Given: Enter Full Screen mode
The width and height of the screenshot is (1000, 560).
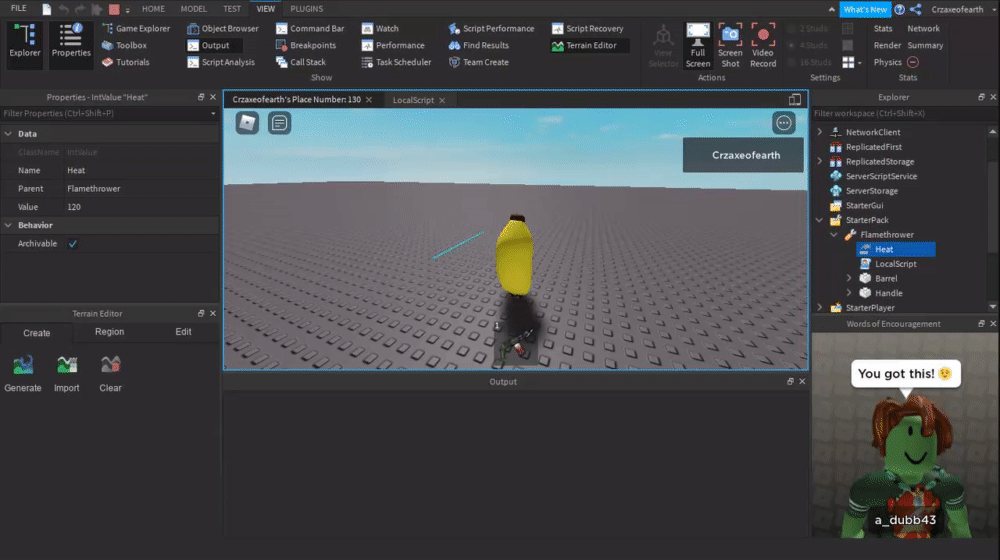Looking at the screenshot, I should point(698,45).
